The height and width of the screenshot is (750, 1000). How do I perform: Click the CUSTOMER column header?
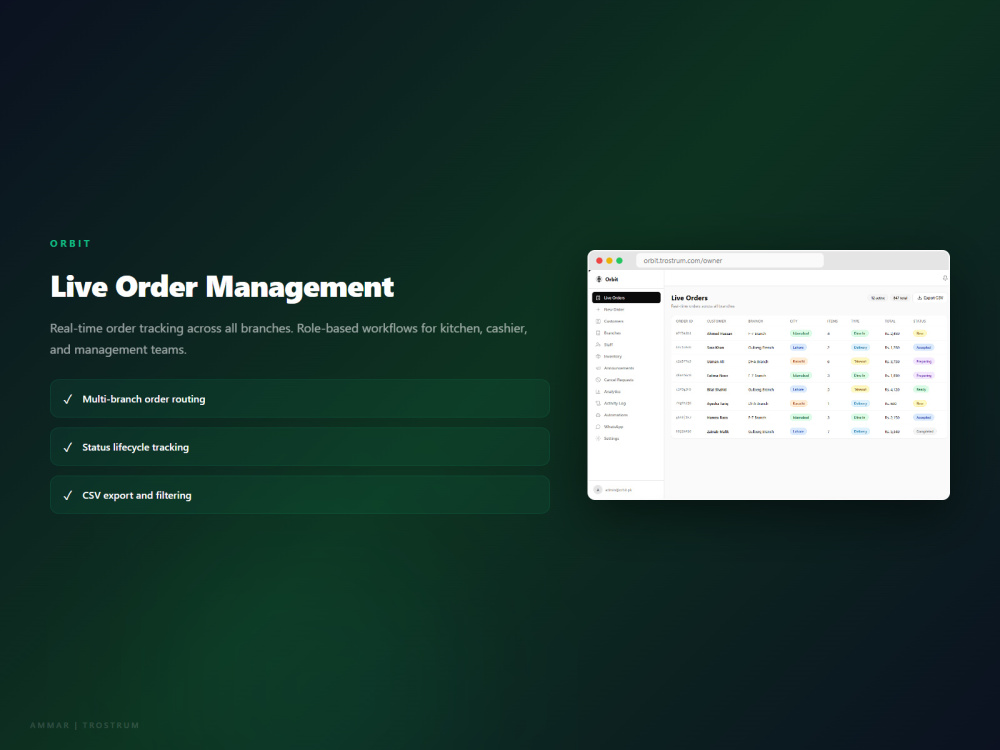[716, 321]
